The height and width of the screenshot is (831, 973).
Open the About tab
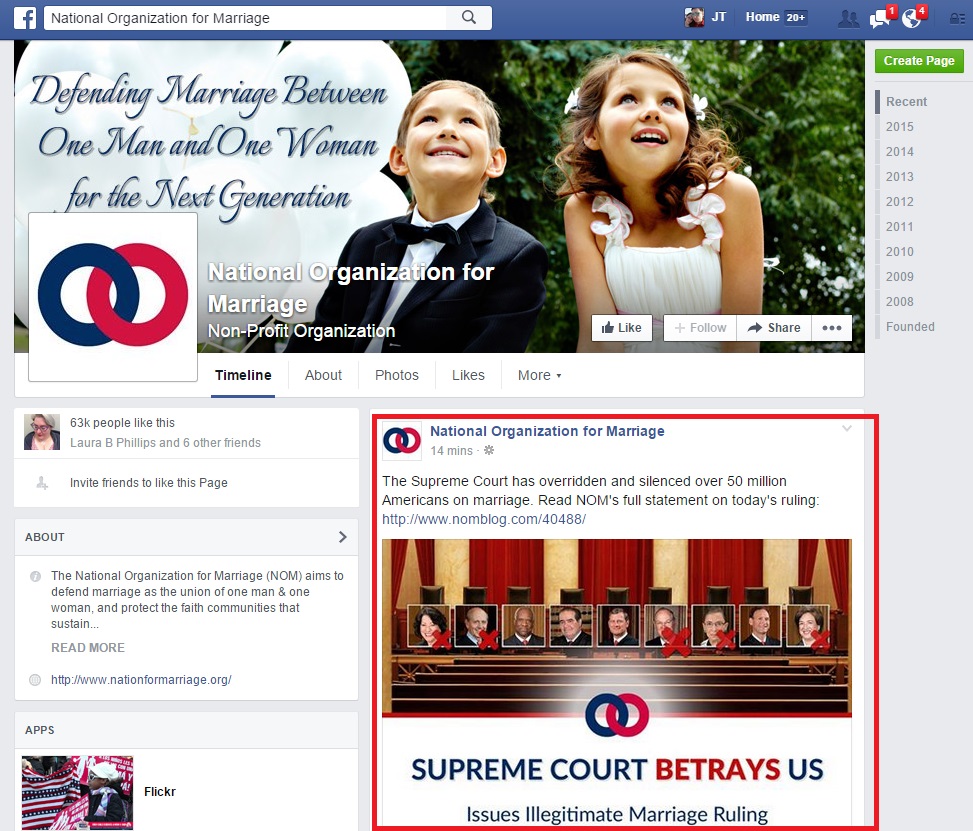tap(323, 375)
